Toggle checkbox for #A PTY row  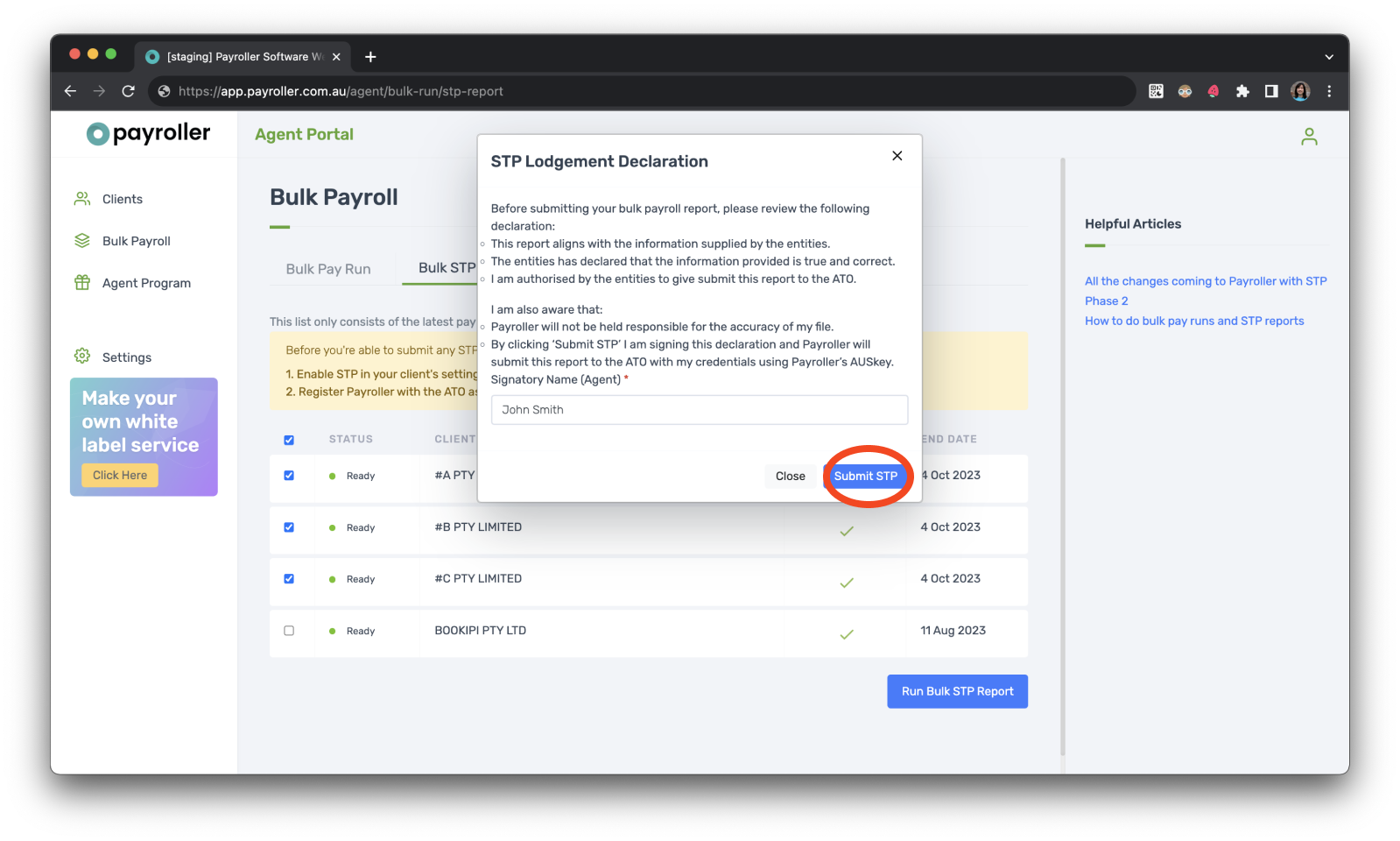click(289, 476)
